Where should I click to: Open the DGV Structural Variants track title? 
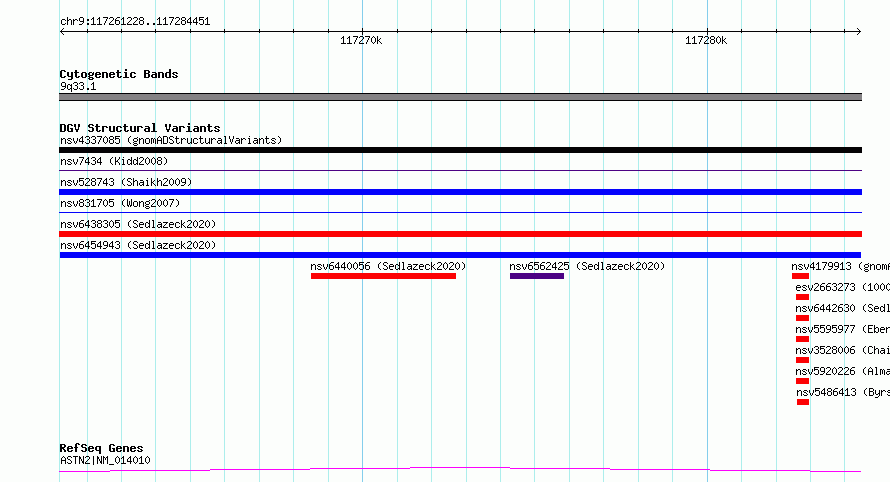tap(140, 128)
